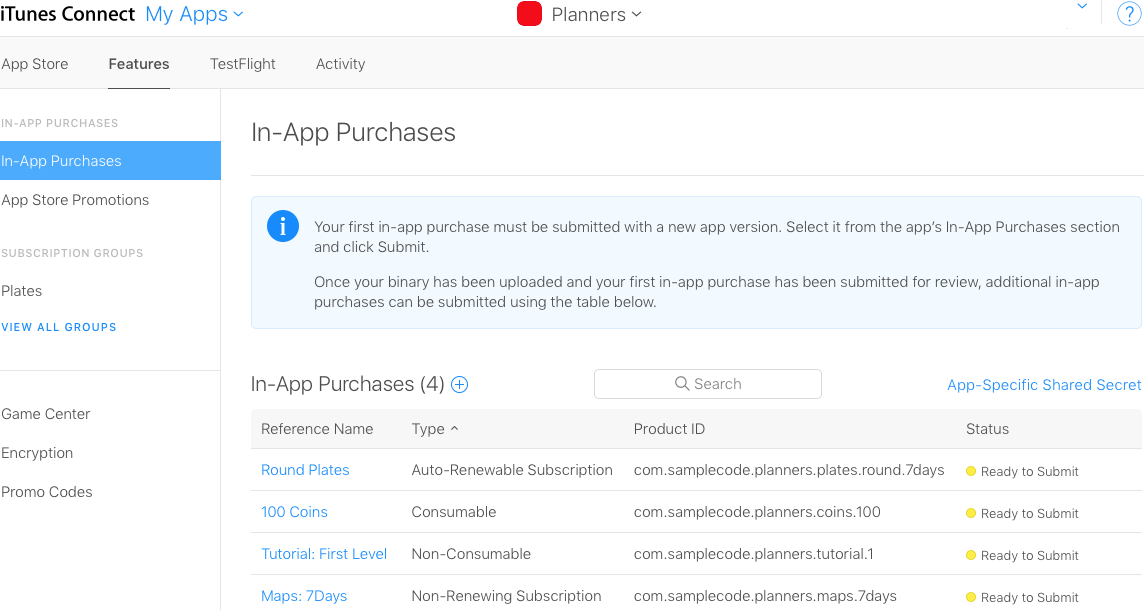The height and width of the screenshot is (610, 1144).
Task: Click the blue info icon in the notice
Action: coord(282,226)
